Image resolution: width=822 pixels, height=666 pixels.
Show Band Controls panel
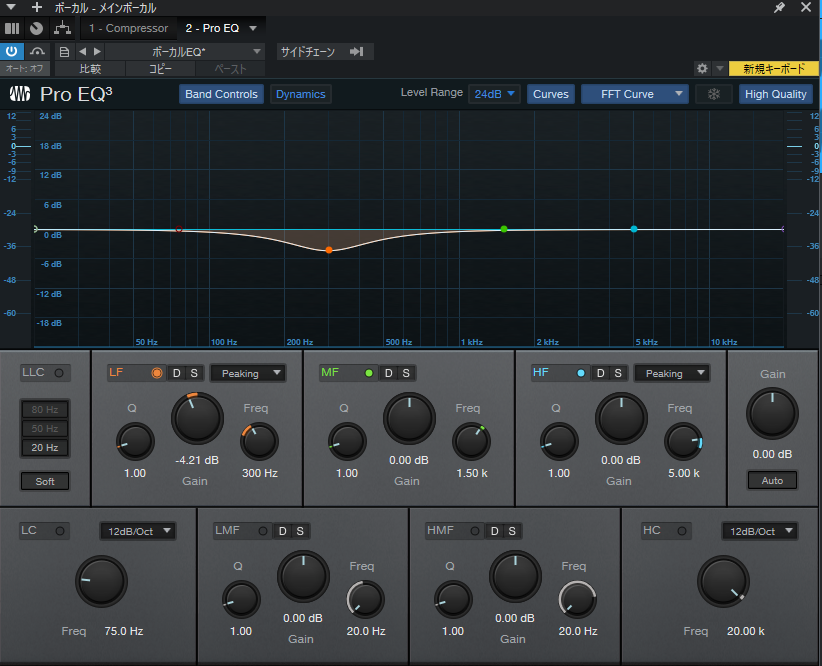click(221, 94)
